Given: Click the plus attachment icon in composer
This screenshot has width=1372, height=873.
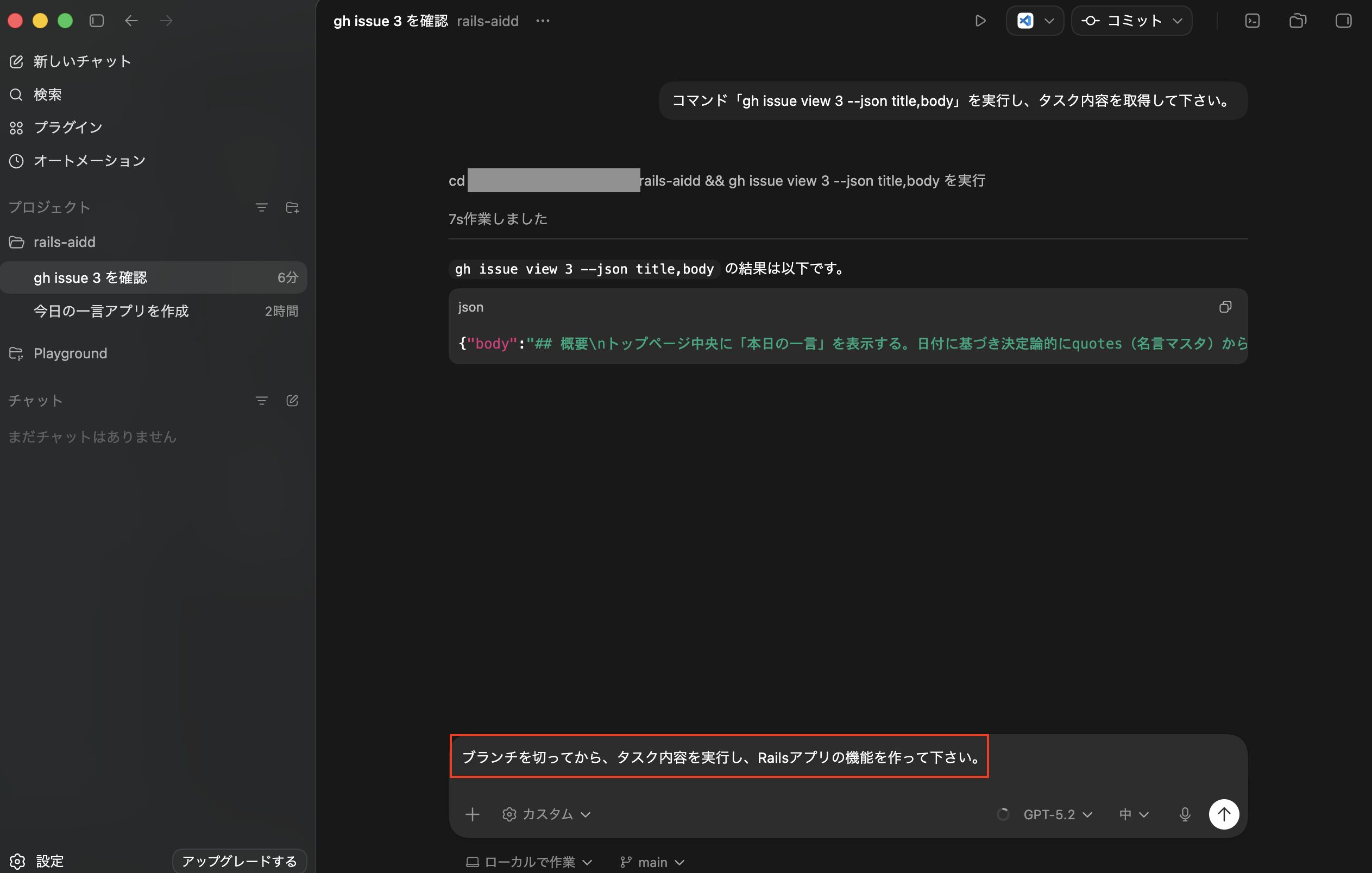Looking at the screenshot, I should 472,814.
